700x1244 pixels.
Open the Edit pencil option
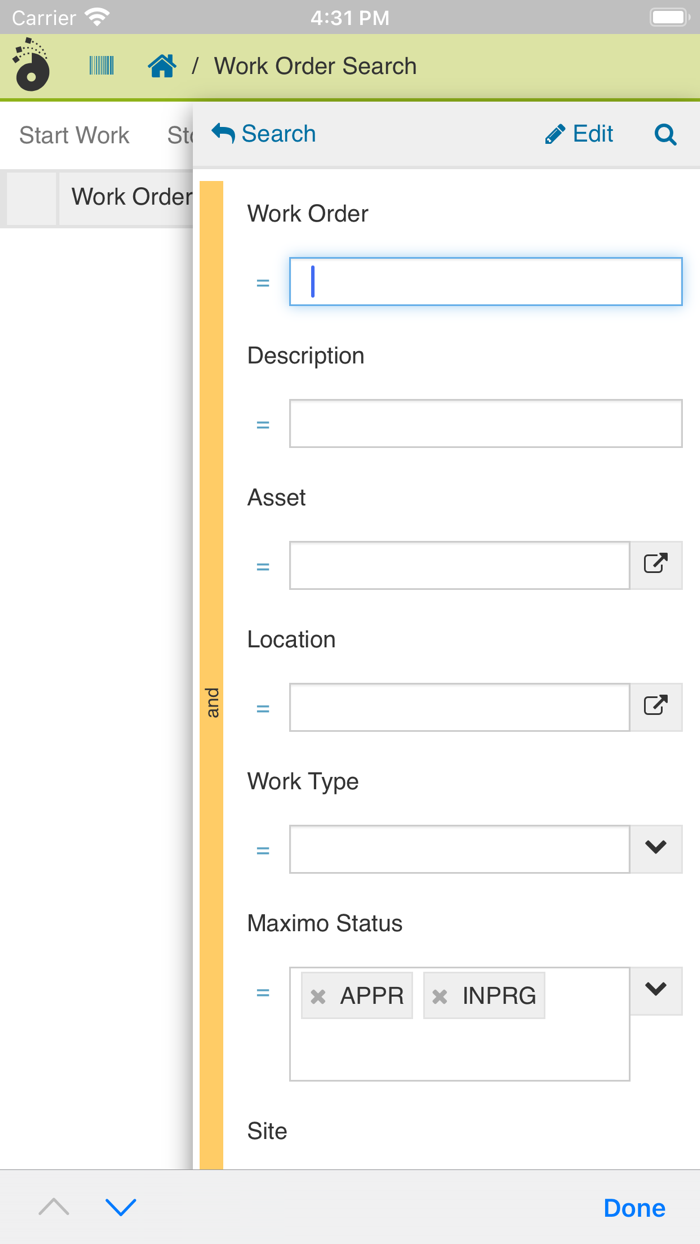[579, 133]
